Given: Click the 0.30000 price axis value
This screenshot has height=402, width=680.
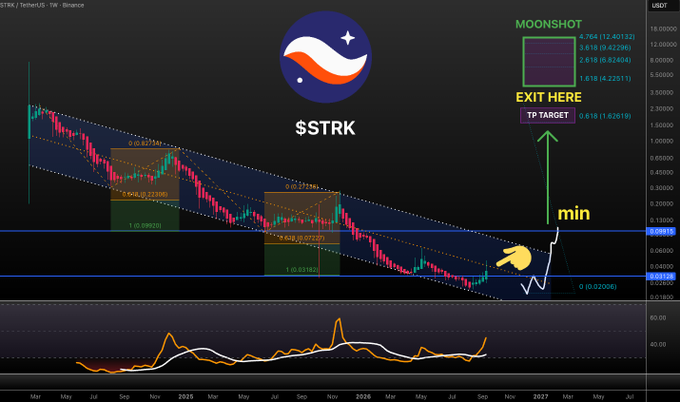Looking at the screenshot, I should click(x=664, y=188).
